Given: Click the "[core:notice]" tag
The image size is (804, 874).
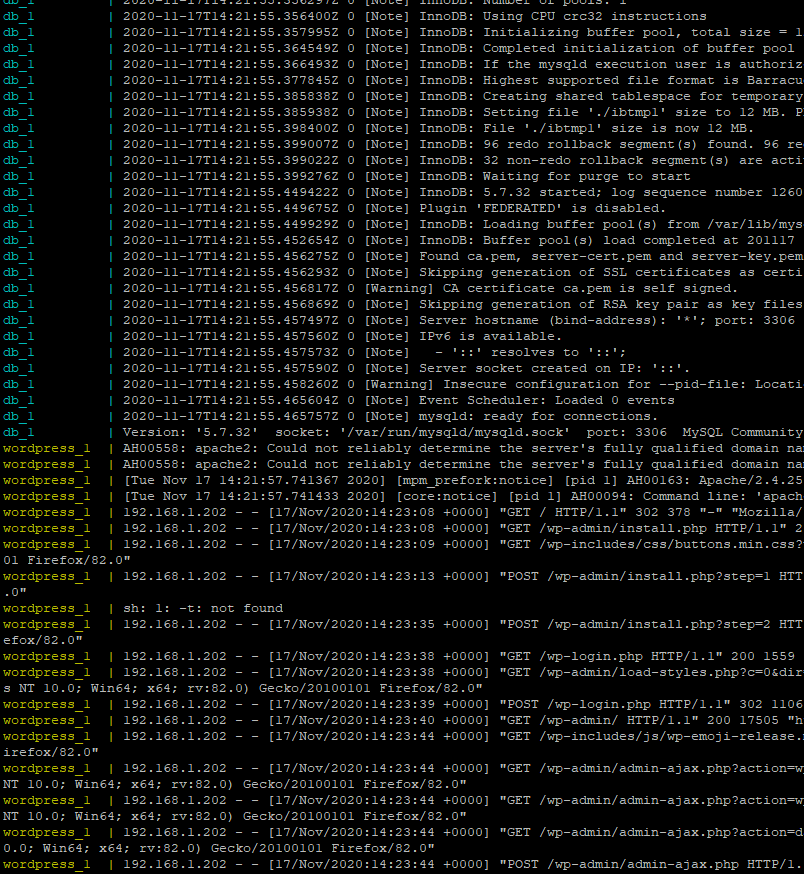Looking at the screenshot, I should click(447, 497).
